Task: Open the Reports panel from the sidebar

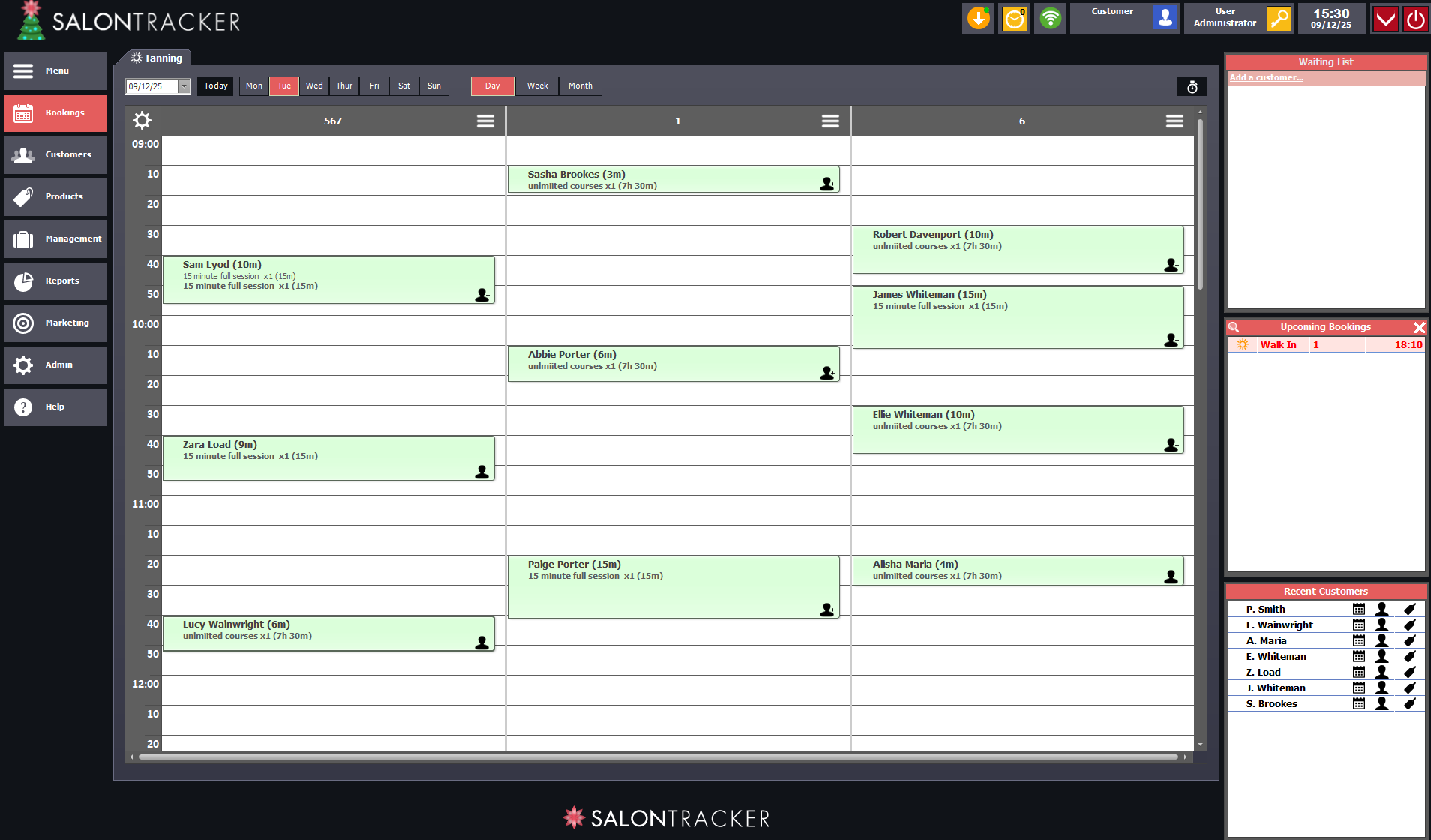Action: pos(55,280)
